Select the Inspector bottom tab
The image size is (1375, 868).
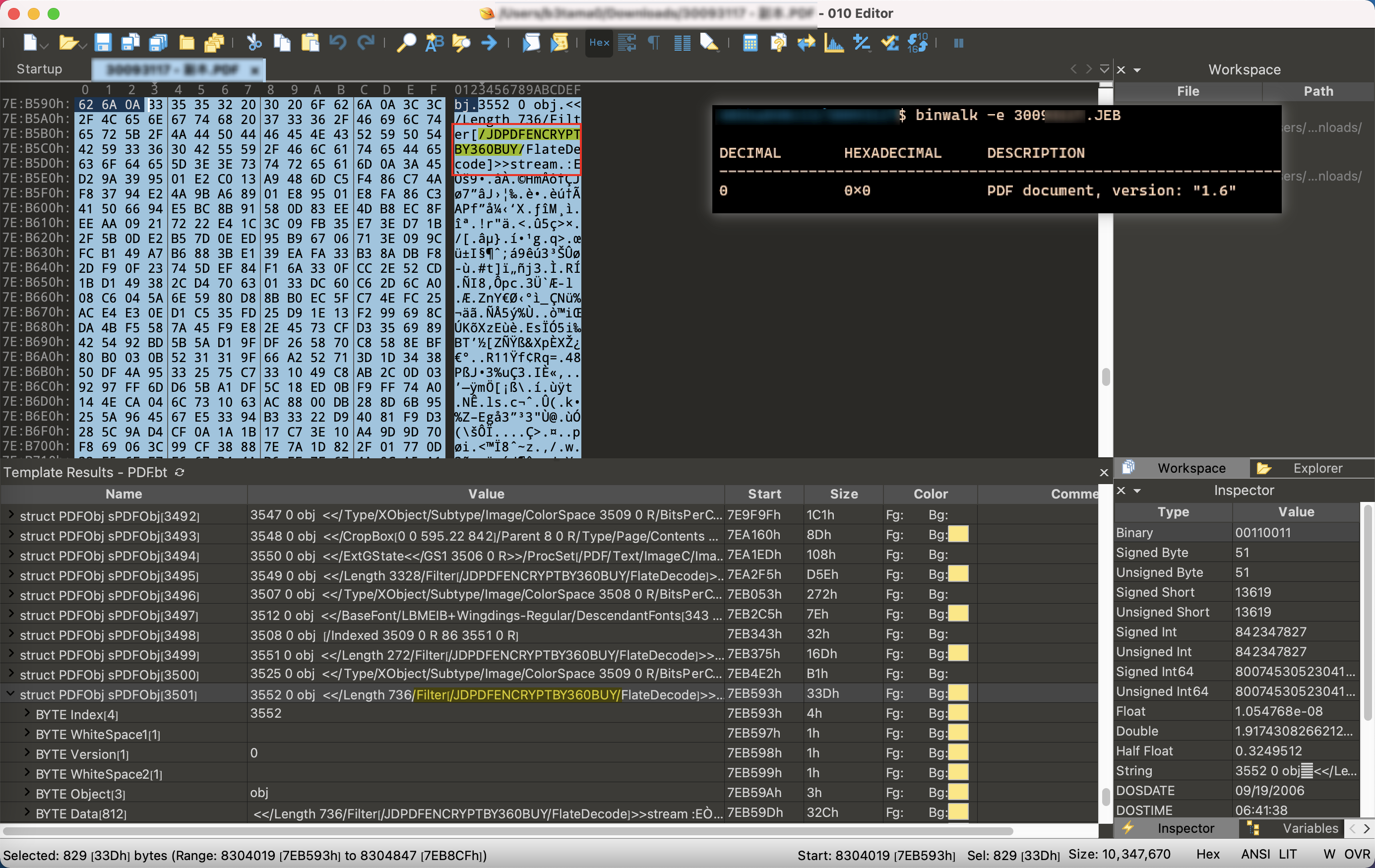coord(1176,828)
